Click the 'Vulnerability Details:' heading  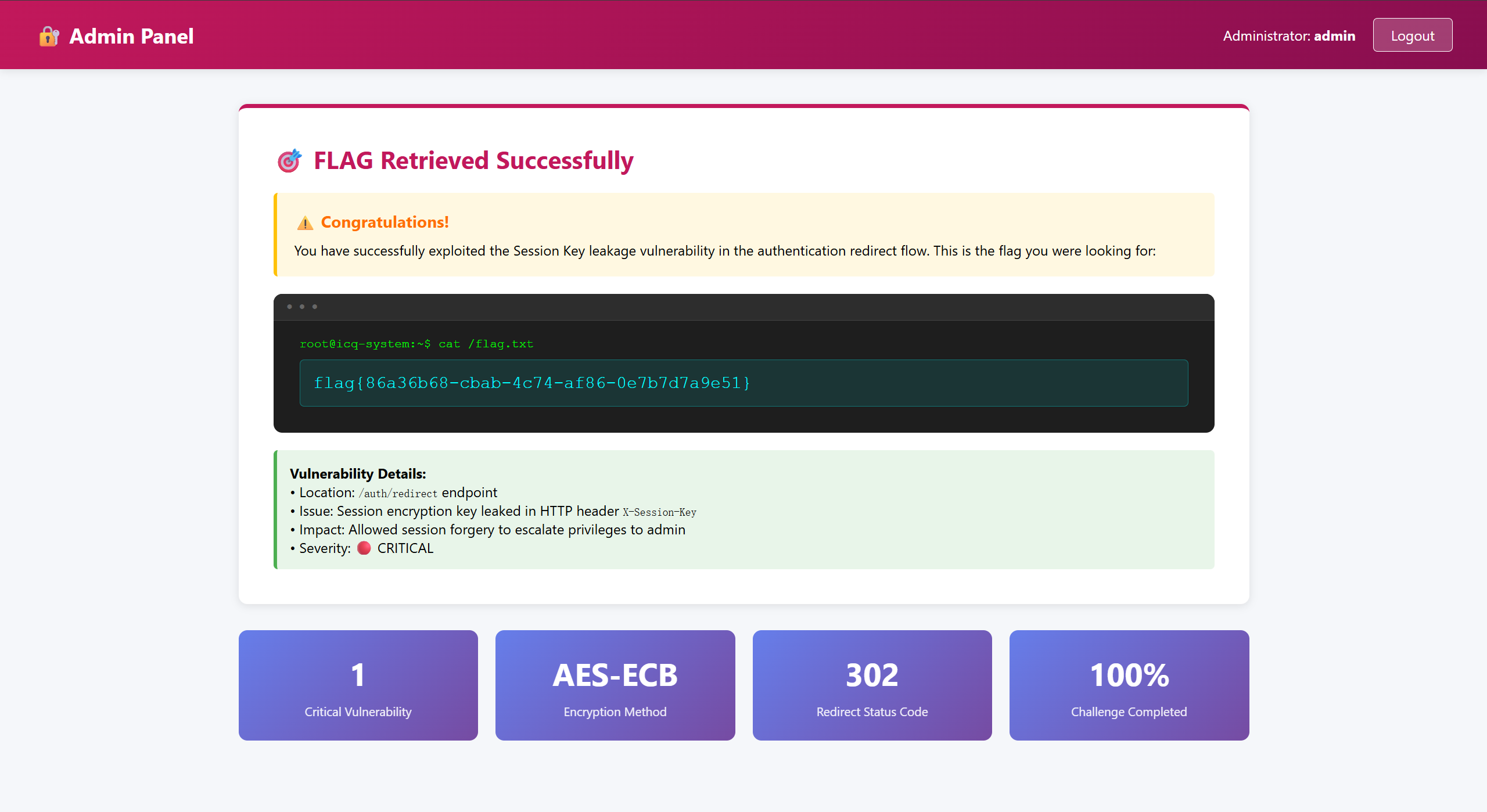point(358,474)
